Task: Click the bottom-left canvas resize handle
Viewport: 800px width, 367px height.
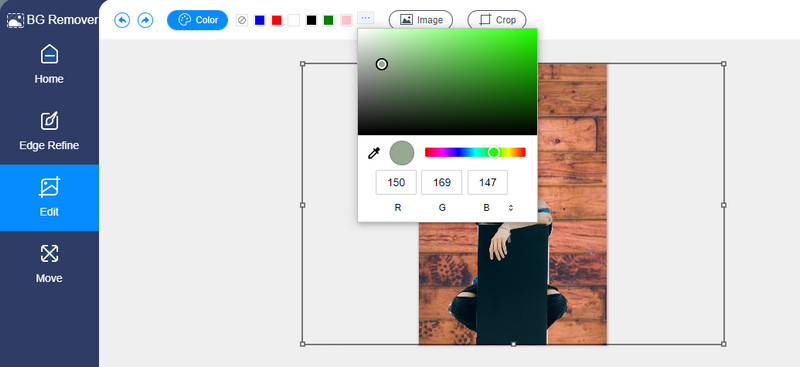Action: pos(303,344)
